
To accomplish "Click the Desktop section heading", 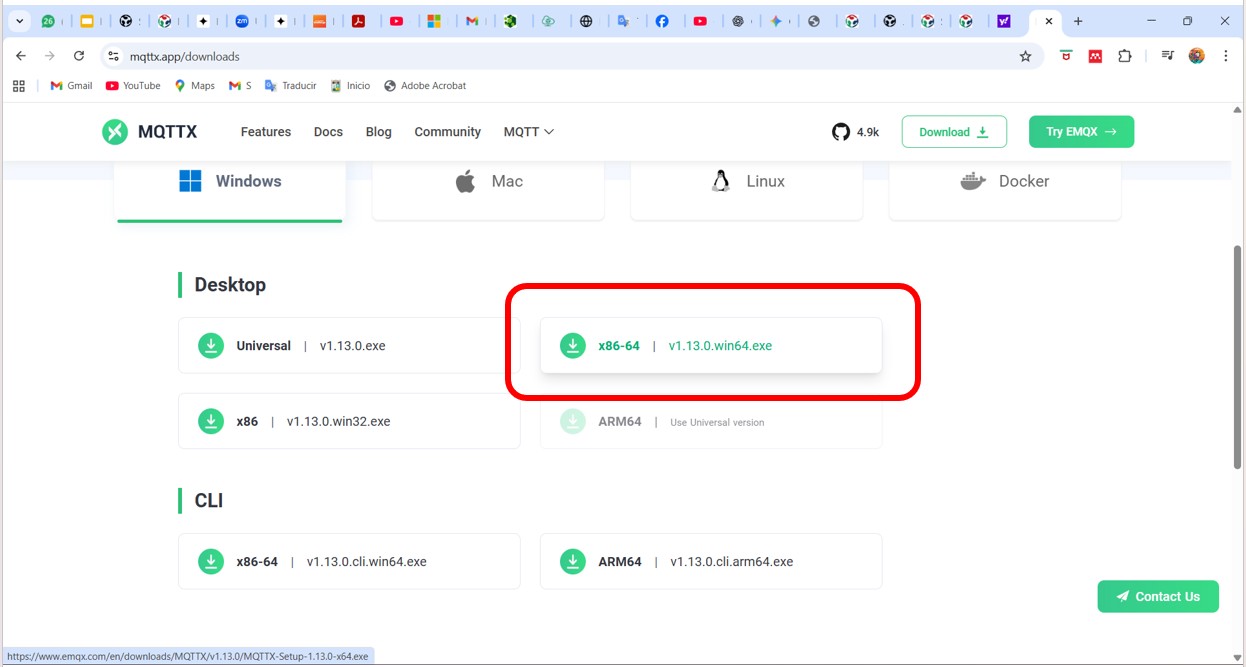I will tap(230, 285).
